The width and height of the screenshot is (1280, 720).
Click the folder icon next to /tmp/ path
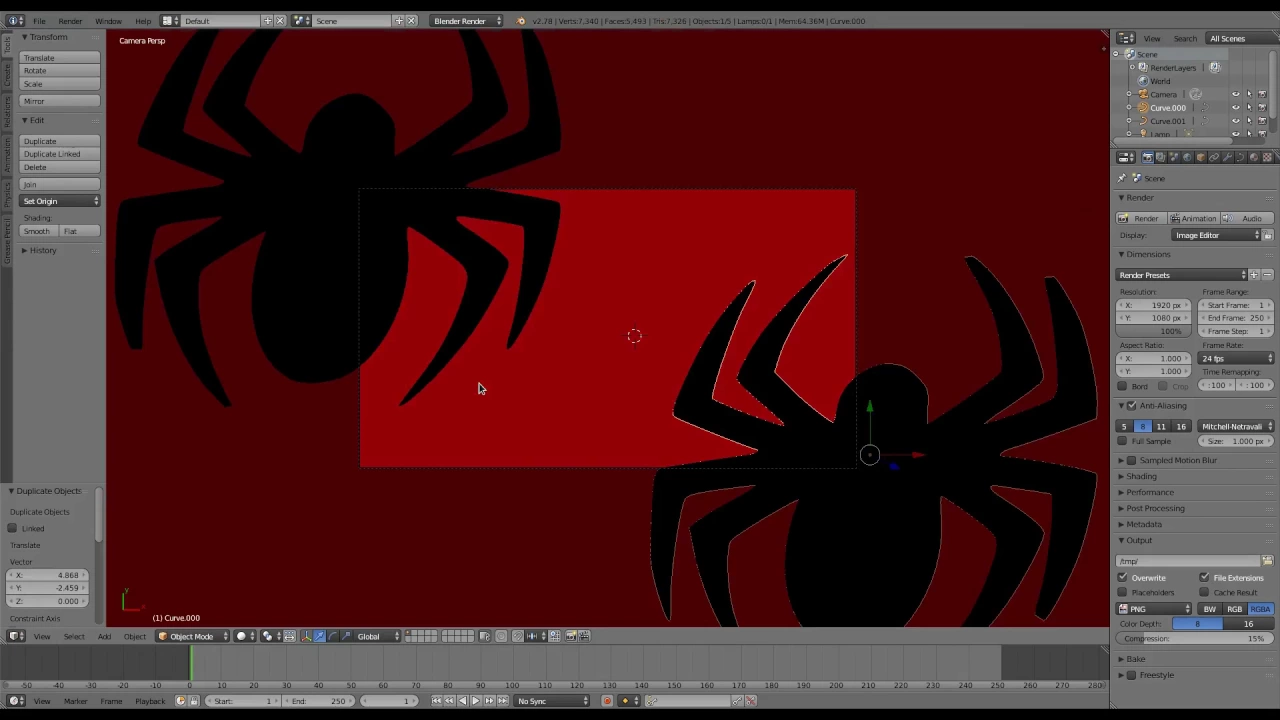[x=1267, y=561]
